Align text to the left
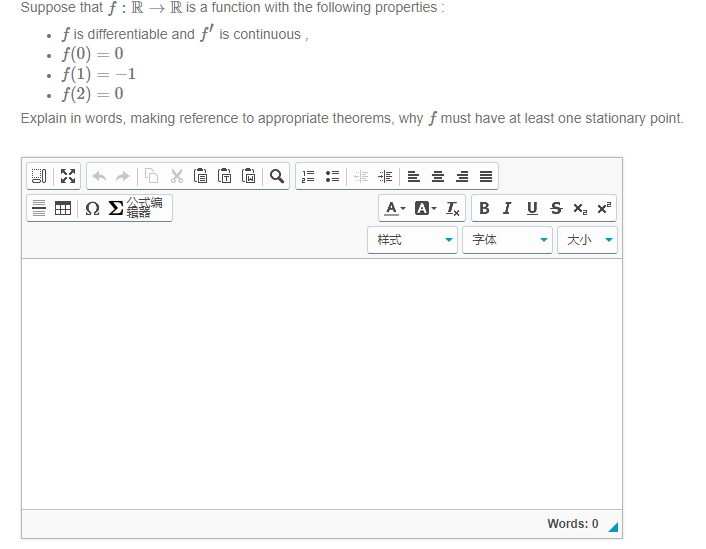 [414, 176]
